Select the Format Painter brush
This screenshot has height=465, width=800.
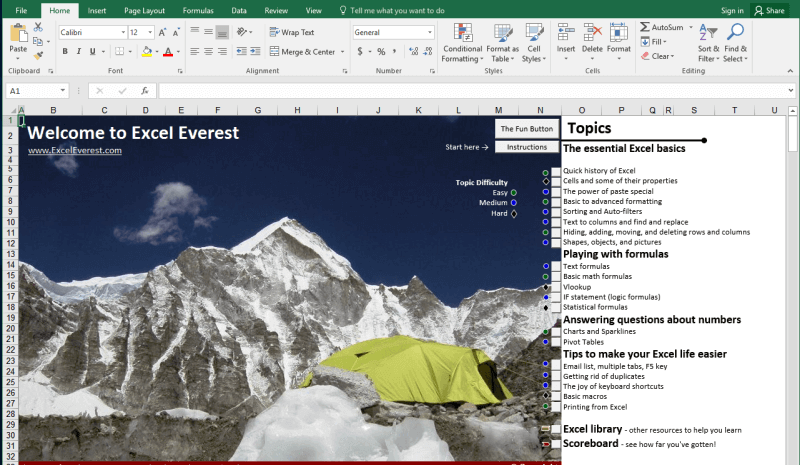38,55
